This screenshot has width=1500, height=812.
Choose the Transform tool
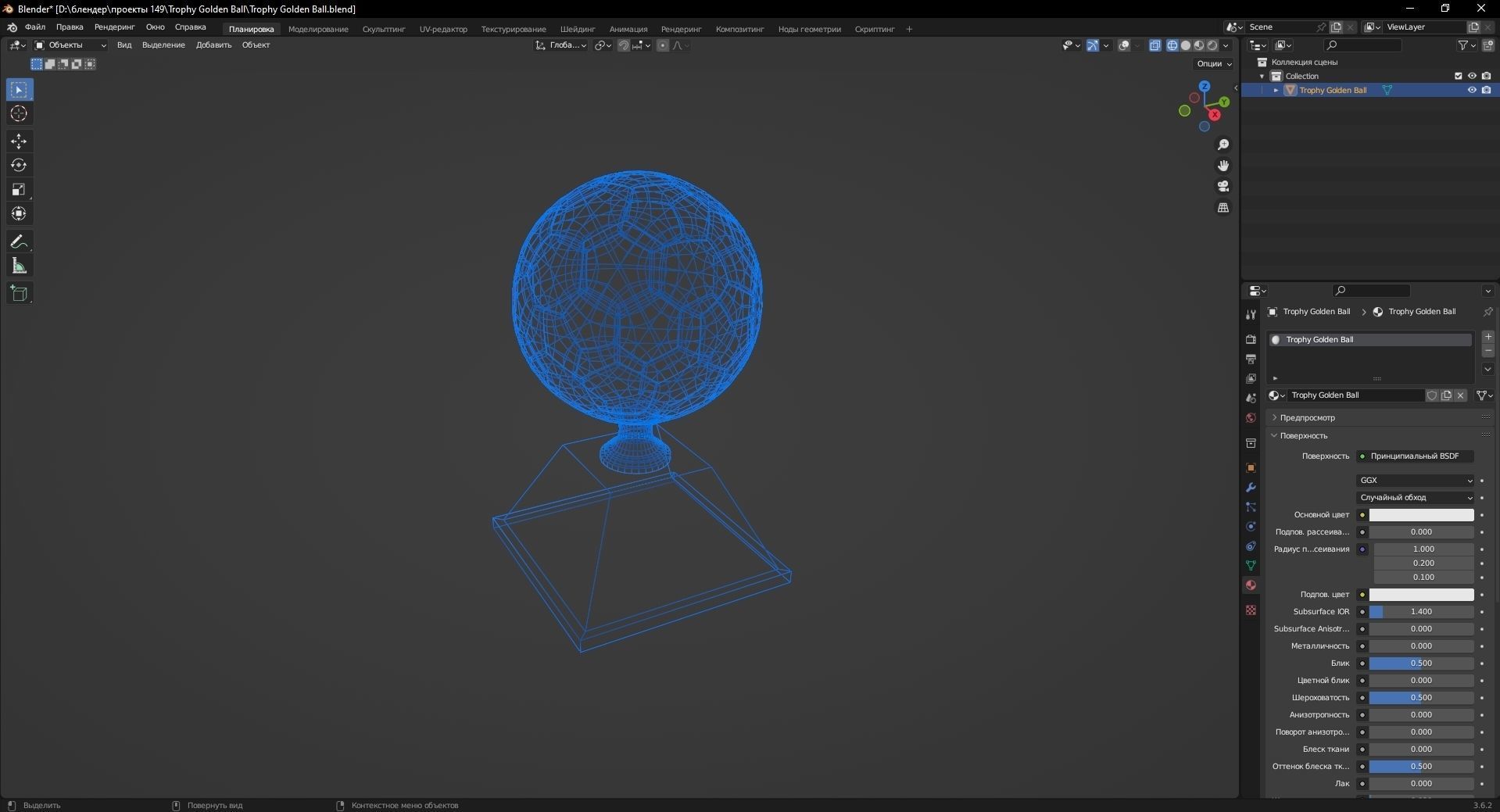click(x=19, y=214)
